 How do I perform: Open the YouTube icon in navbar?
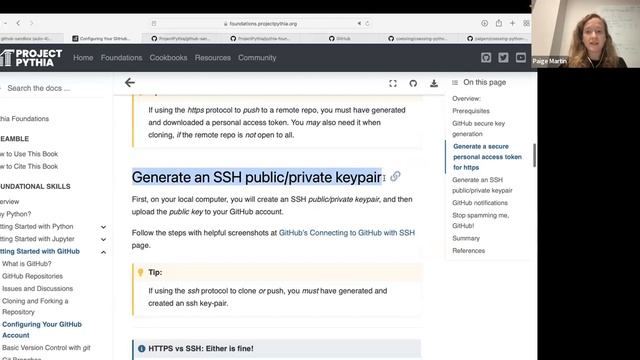click(520, 58)
